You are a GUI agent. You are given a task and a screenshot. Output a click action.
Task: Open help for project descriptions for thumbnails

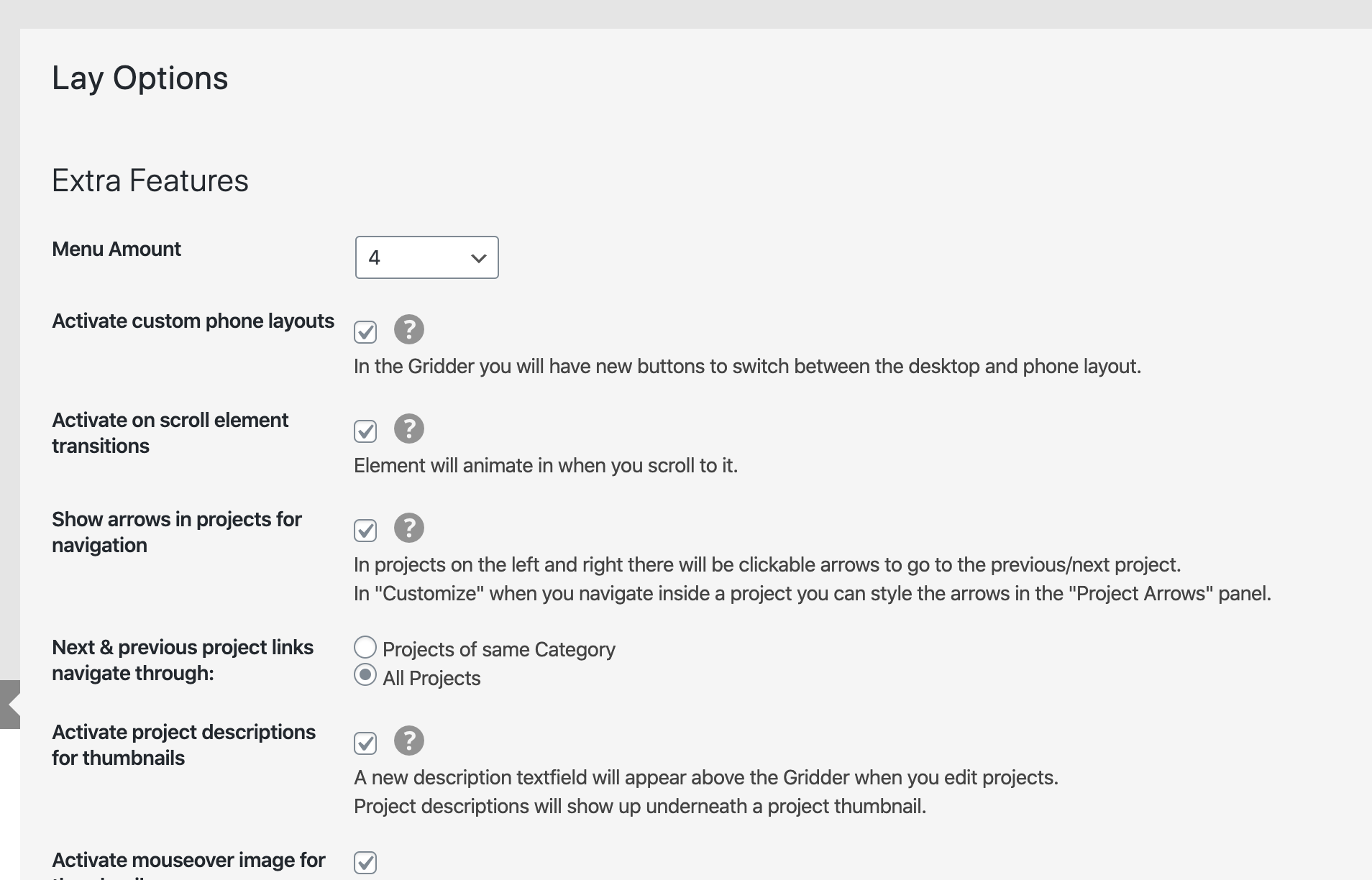click(408, 741)
